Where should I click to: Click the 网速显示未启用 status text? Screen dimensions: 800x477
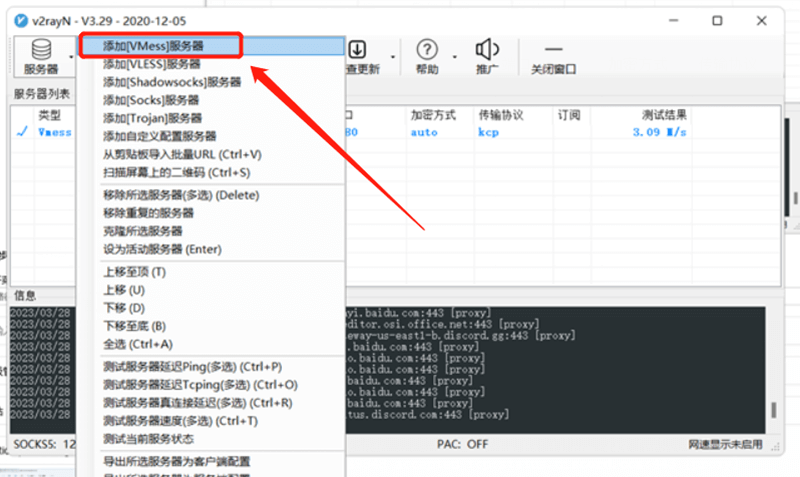click(x=725, y=444)
